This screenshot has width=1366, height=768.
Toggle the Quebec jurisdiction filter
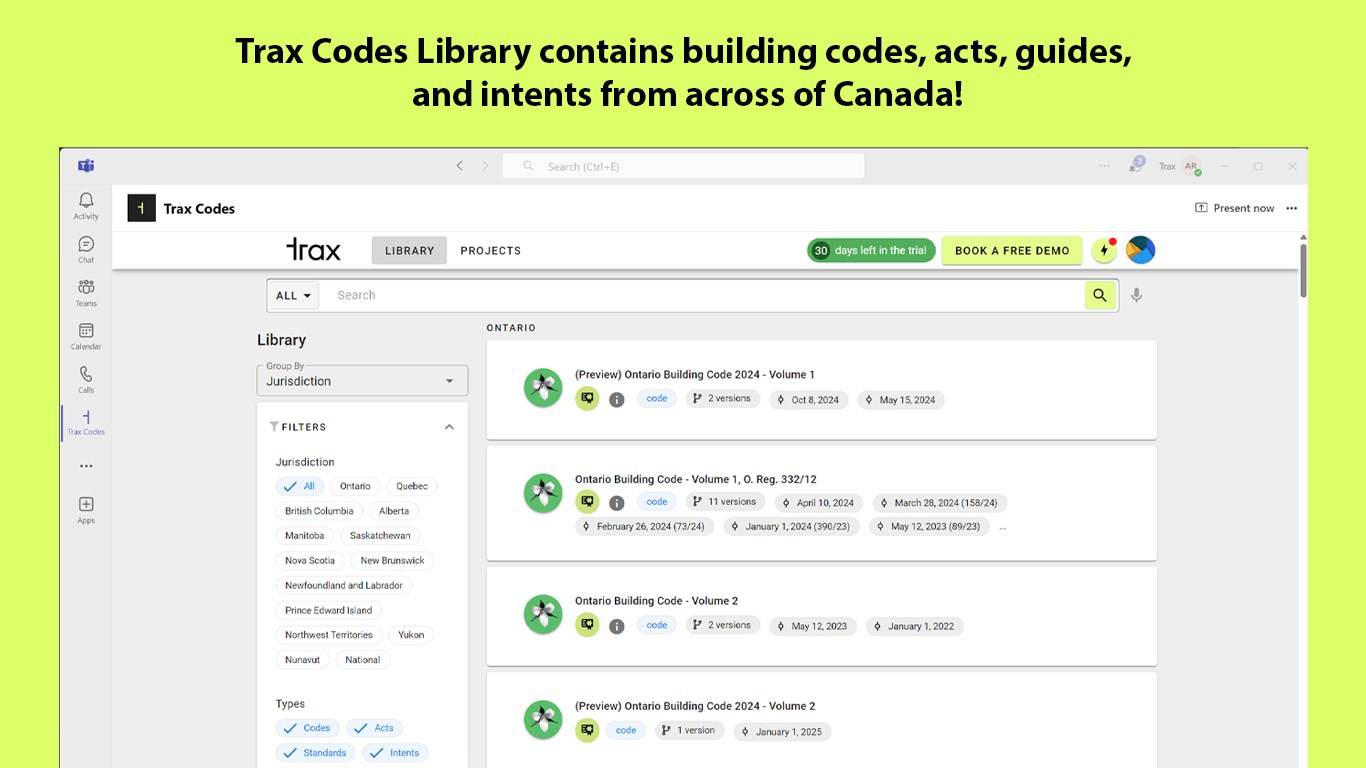tap(412, 486)
